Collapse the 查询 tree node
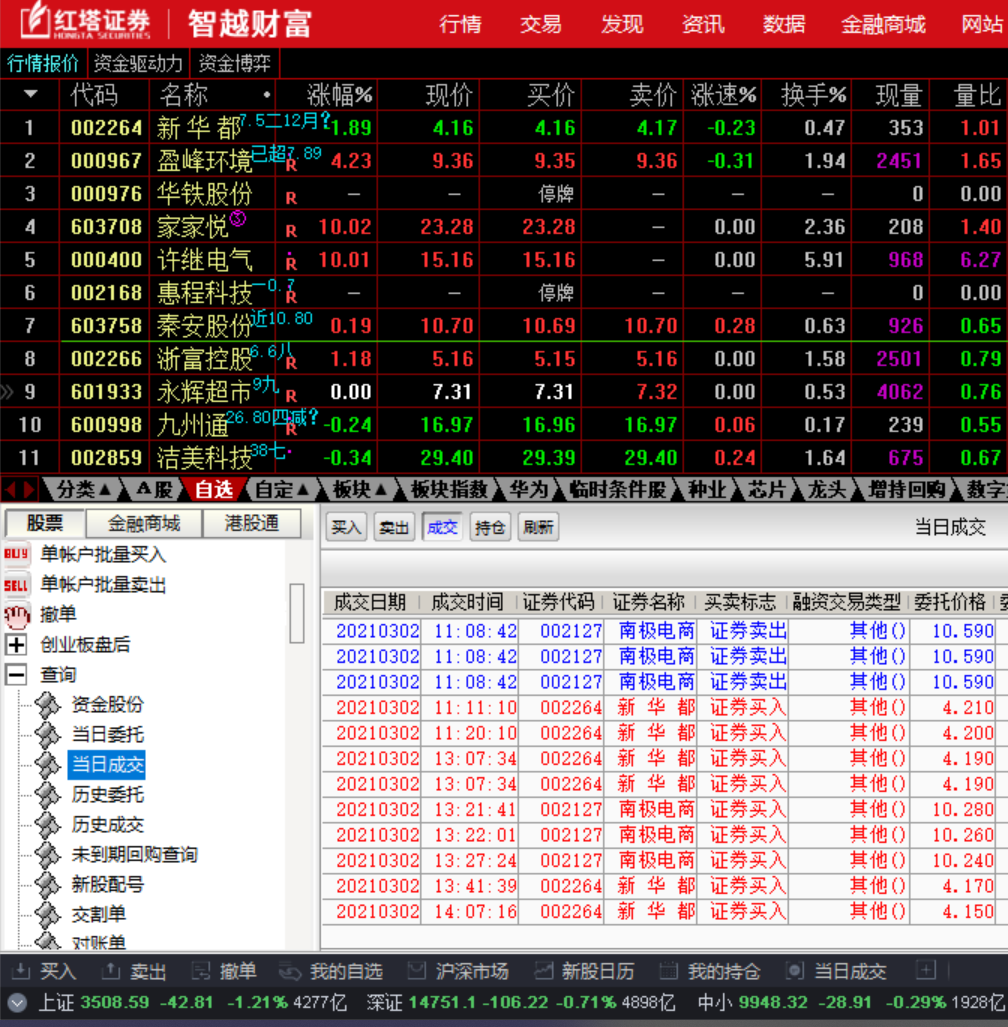Viewport: 1008px width, 1027px height. tap(16, 675)
